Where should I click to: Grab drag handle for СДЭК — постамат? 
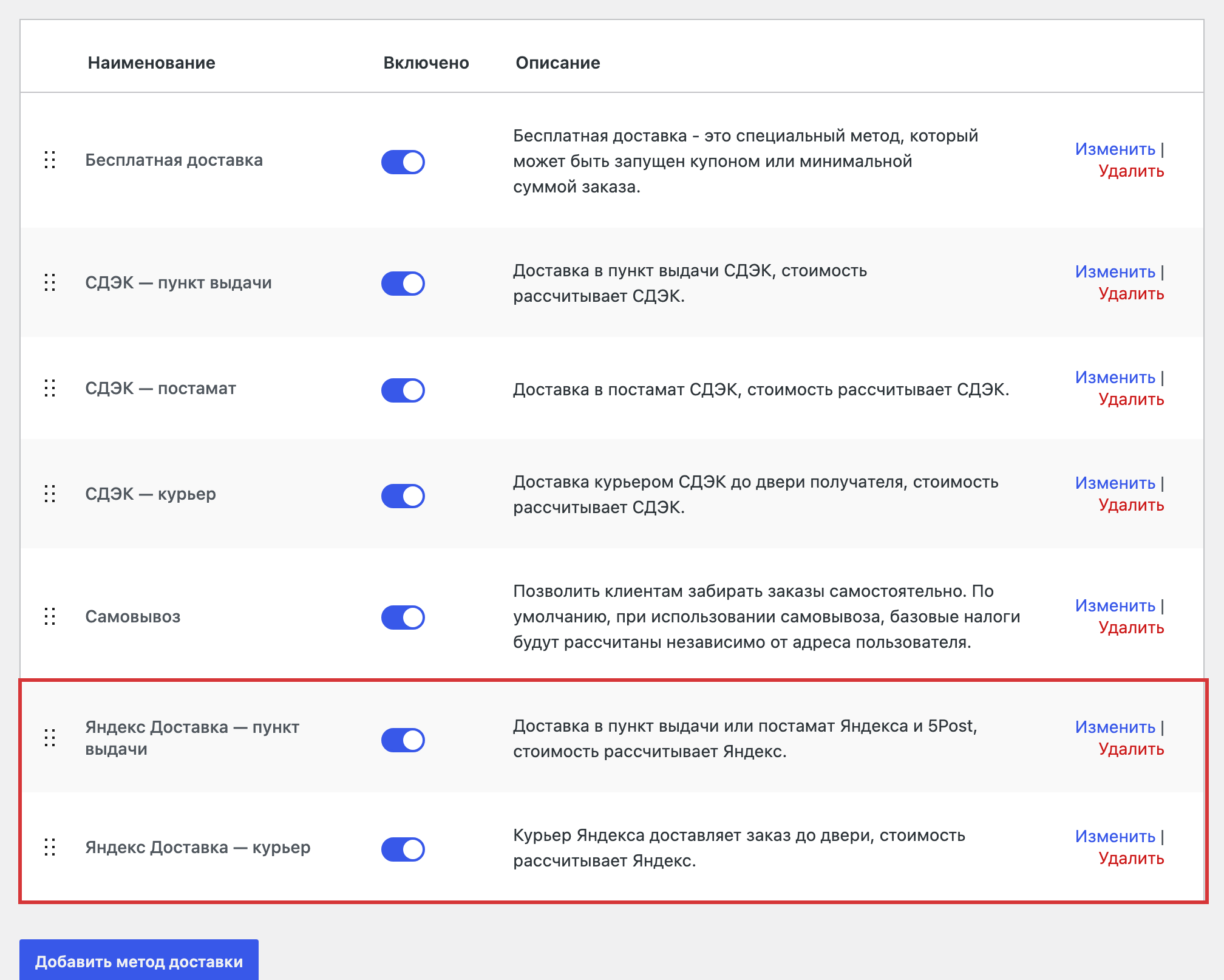click(50, 388)
